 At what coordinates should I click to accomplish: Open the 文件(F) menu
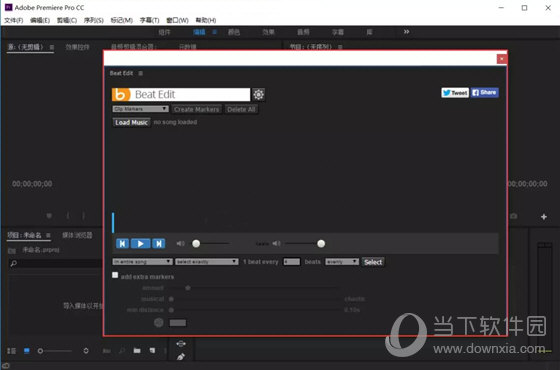click(14, 20)
